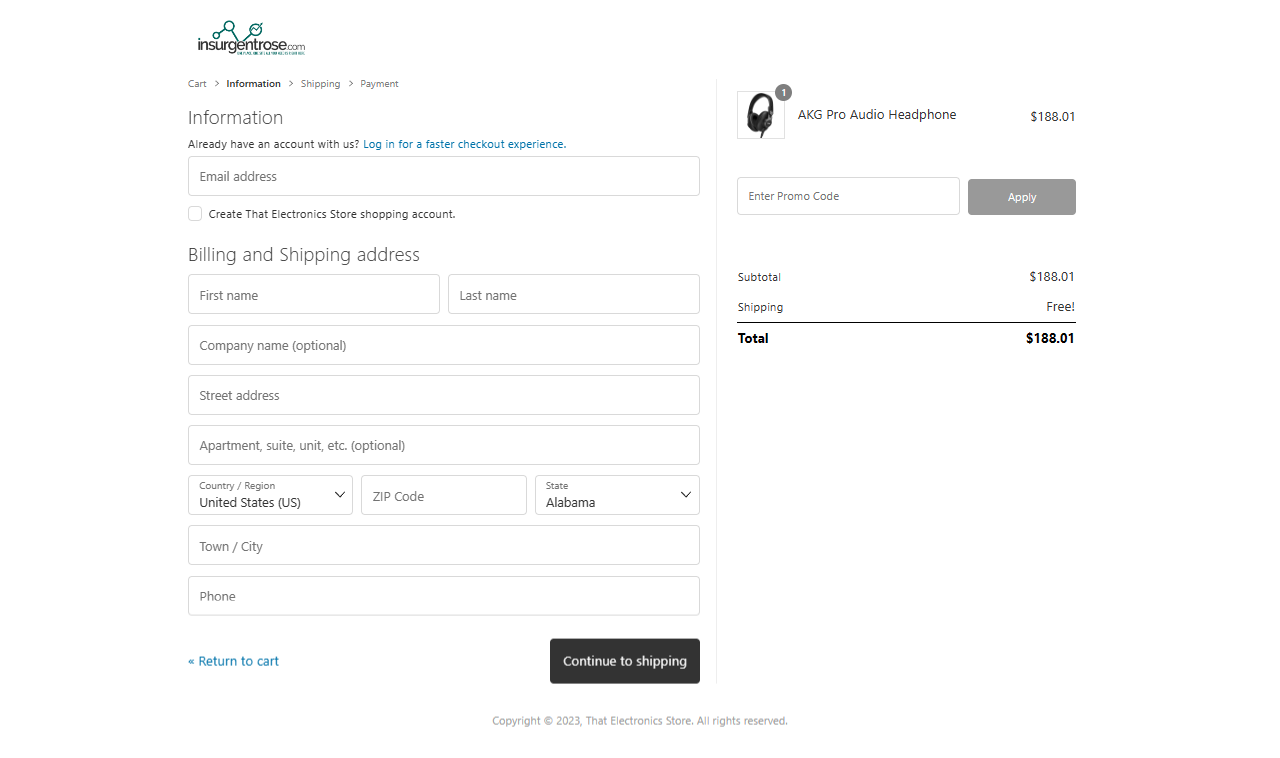The image size is (1280, 758).
Task: Expand the State dropdown showing Alabama
Action: click(x=617, y=495)
